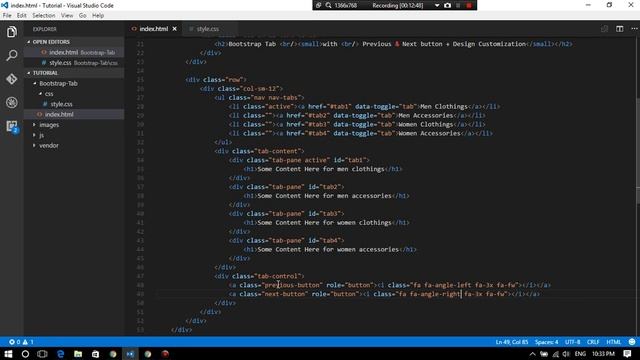Open style.css in the css folder
640x360 pixels.
[x=73, y=104]
